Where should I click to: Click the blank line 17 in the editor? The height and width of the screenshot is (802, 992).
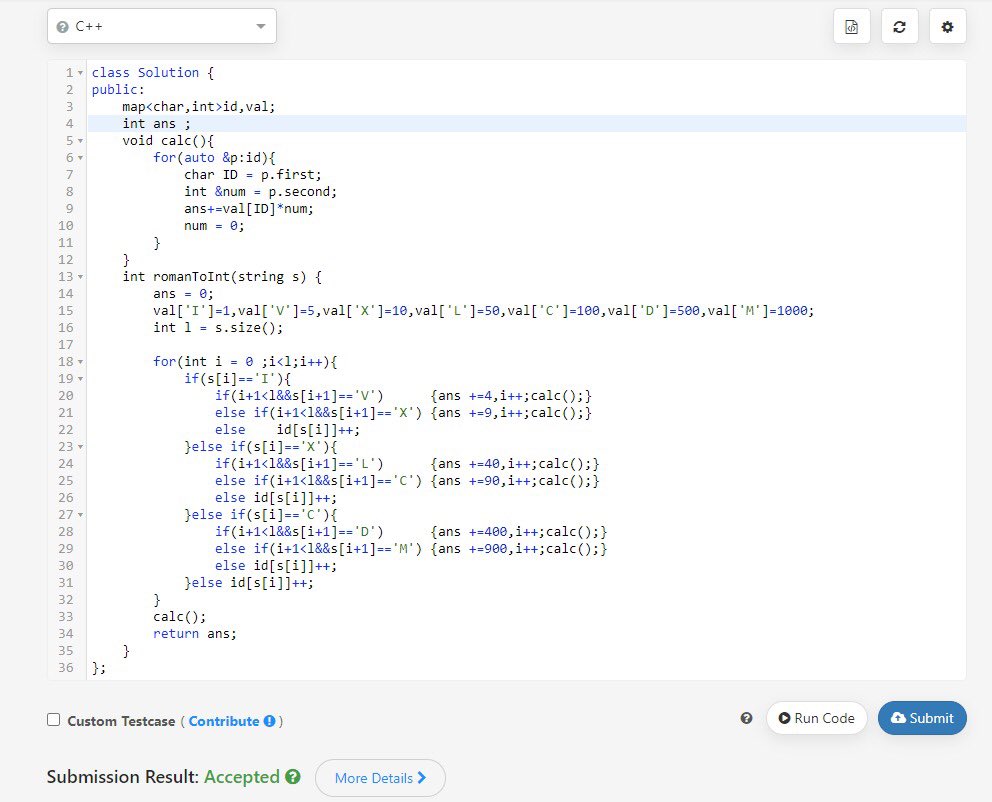pyautogui.click(x=527, y=345)
